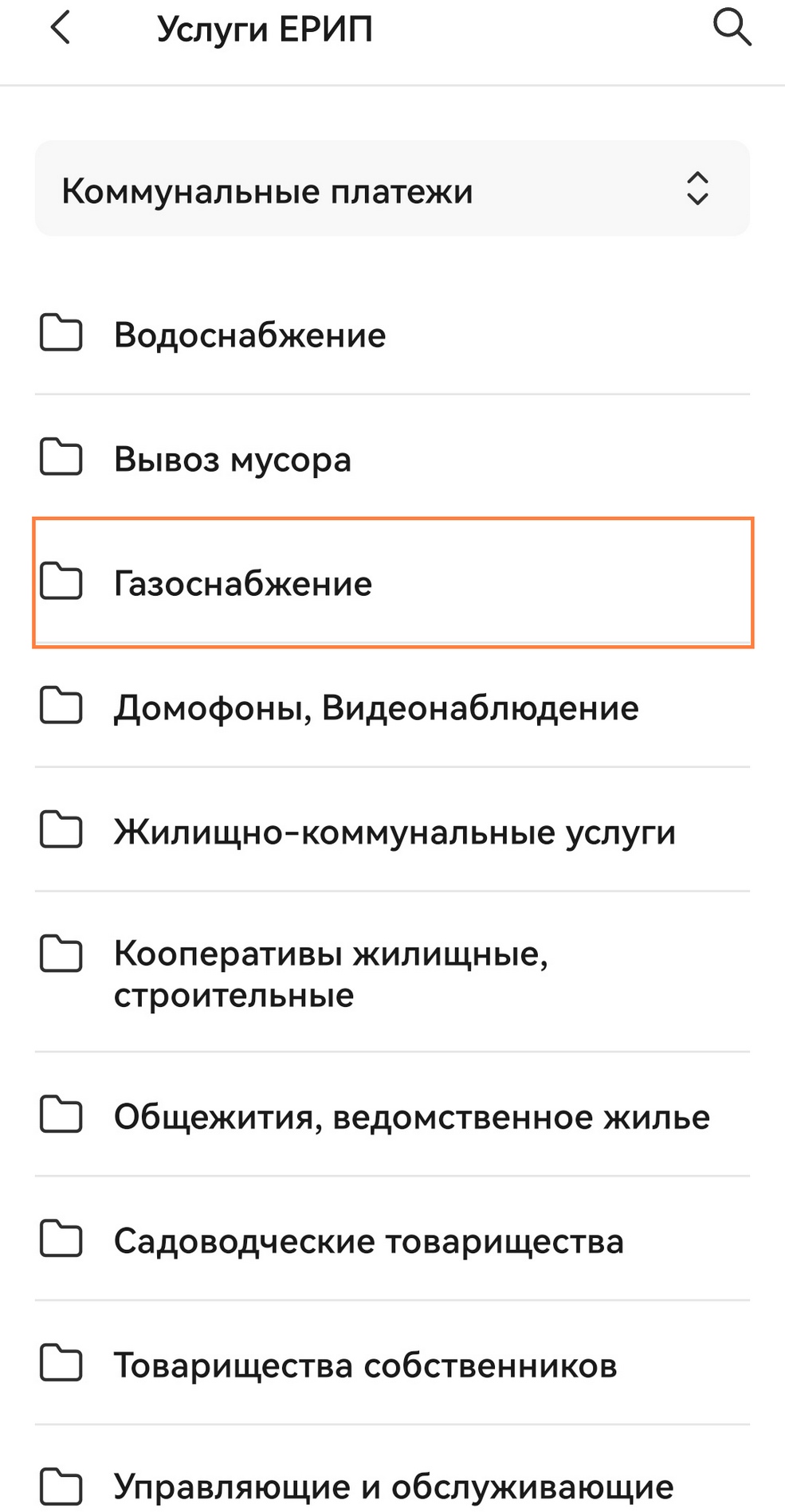785x1512 pixels.
Task: Click the folder icon beside Жилищно-коммунальные услуги
Action: tap(61, 830)
